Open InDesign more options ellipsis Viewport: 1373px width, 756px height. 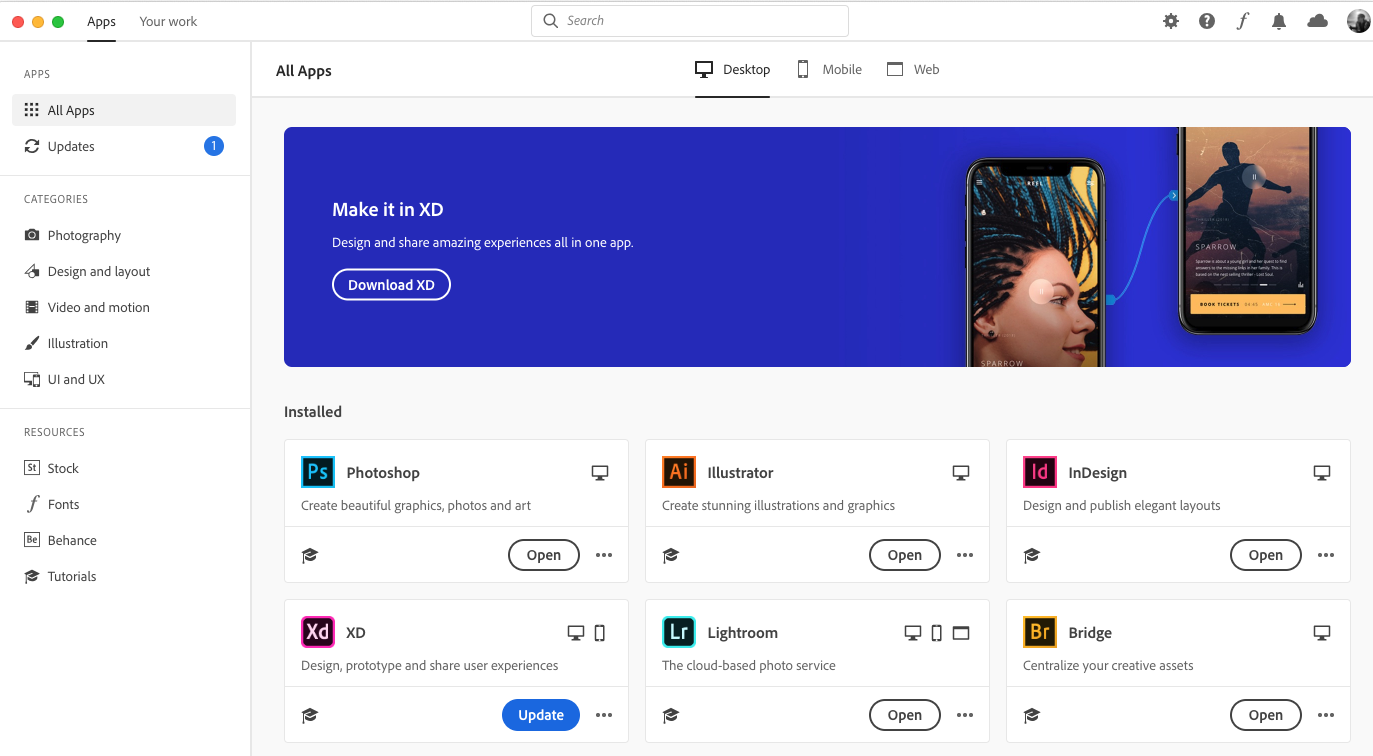(1326, 555)
